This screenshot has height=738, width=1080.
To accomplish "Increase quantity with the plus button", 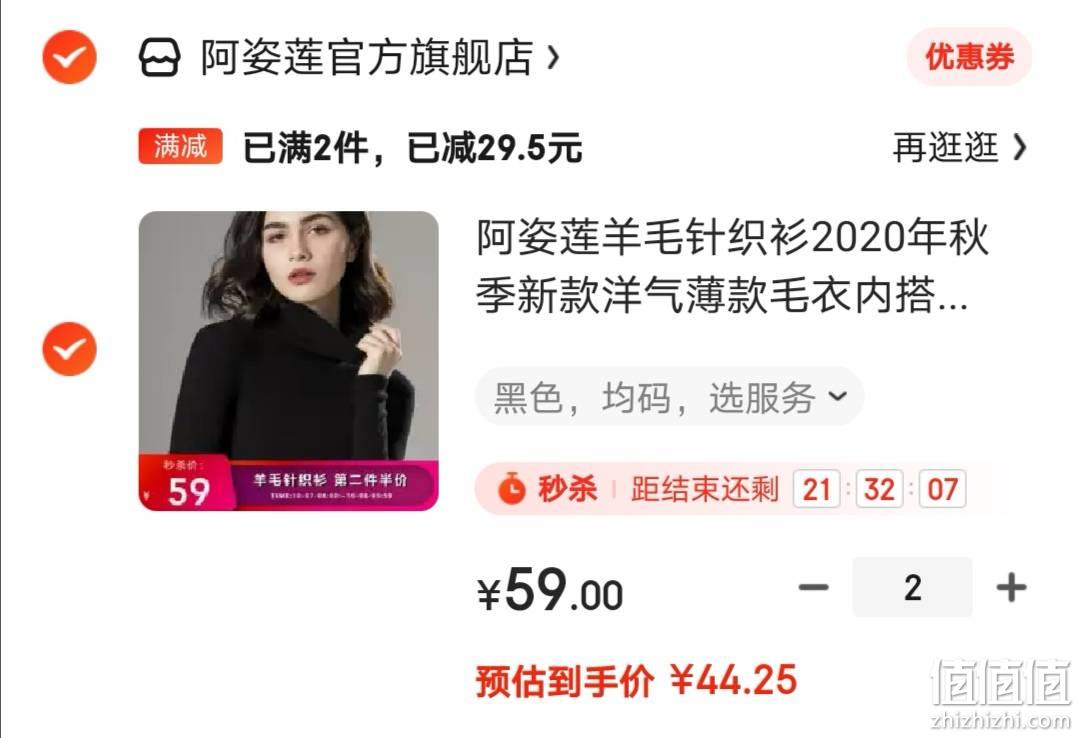I will coord(1011,588).
